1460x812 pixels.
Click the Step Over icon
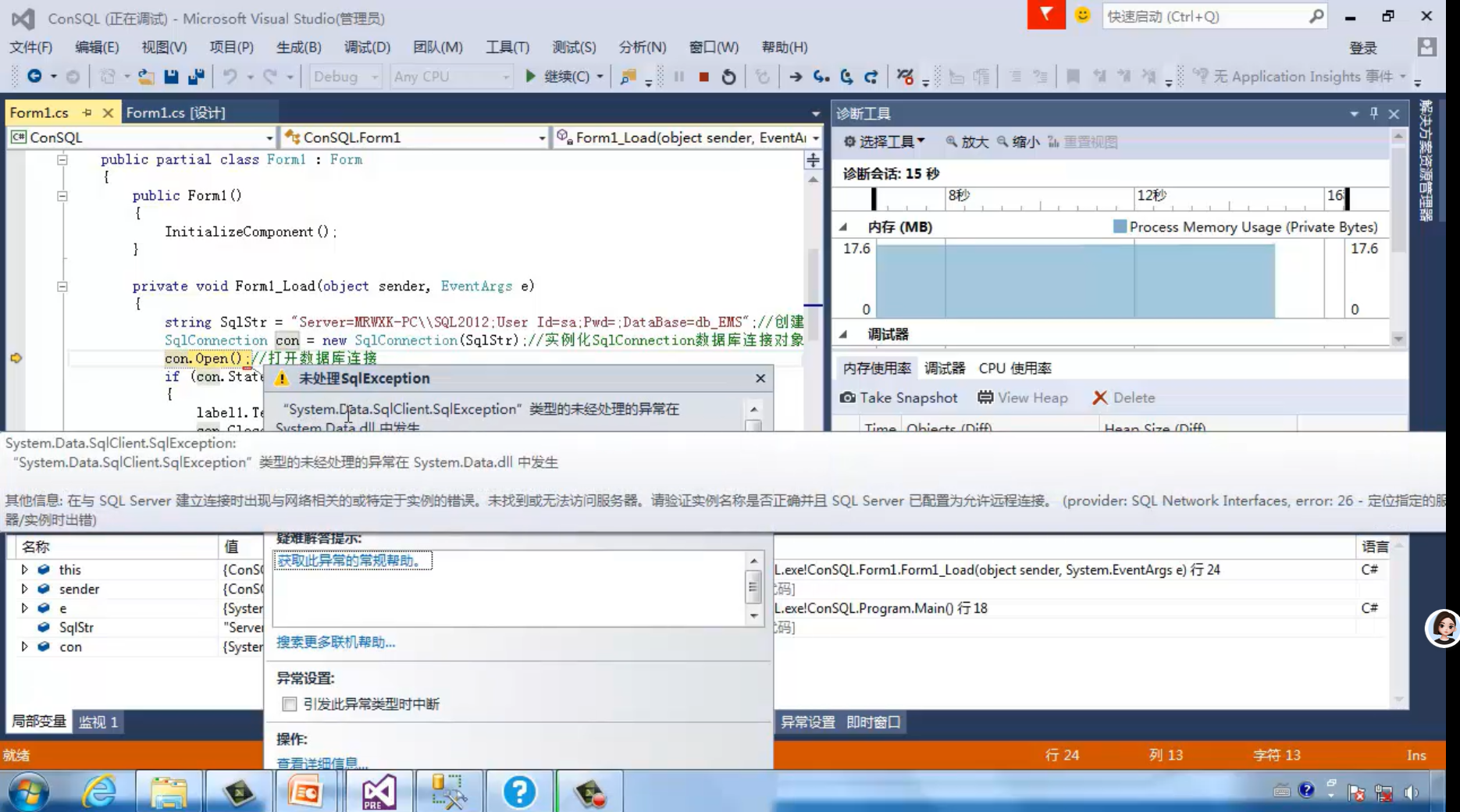[x=846, y=77]
